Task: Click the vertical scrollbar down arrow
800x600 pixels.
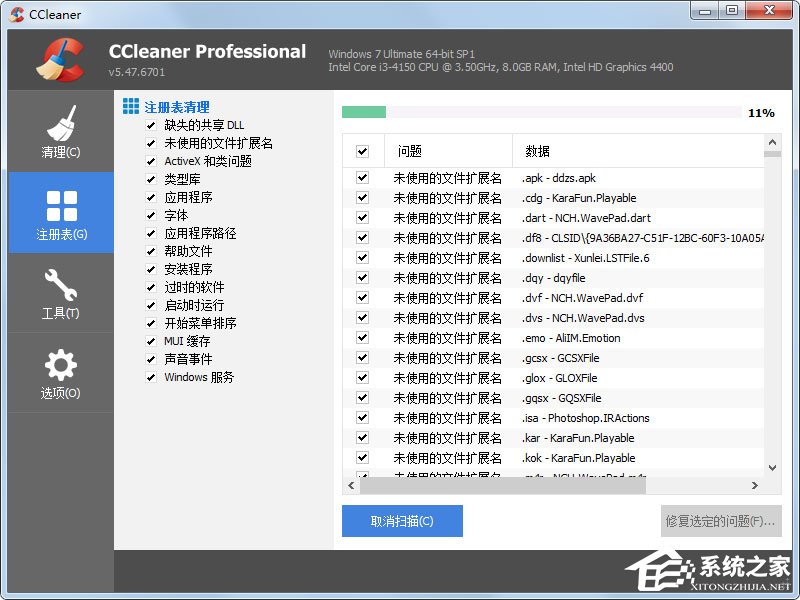Action: (x=771, y=467)
